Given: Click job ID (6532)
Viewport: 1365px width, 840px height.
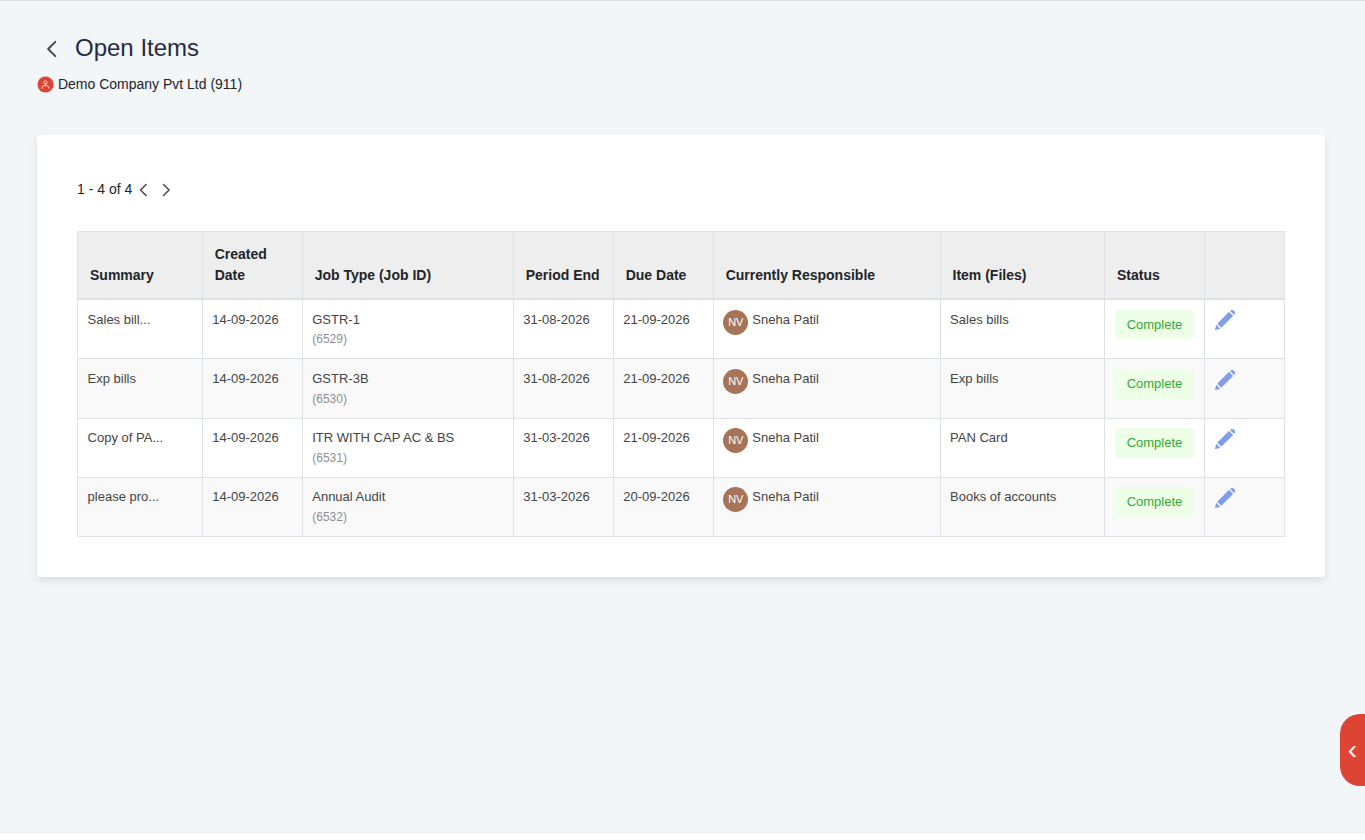Looking at the screenshot, I should tap(330, 517).
